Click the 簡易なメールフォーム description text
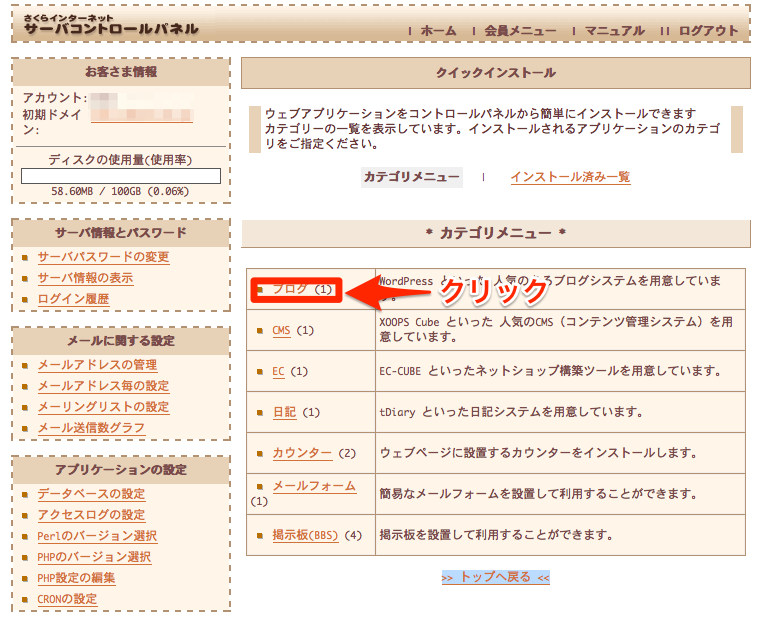 pos(538,494)
